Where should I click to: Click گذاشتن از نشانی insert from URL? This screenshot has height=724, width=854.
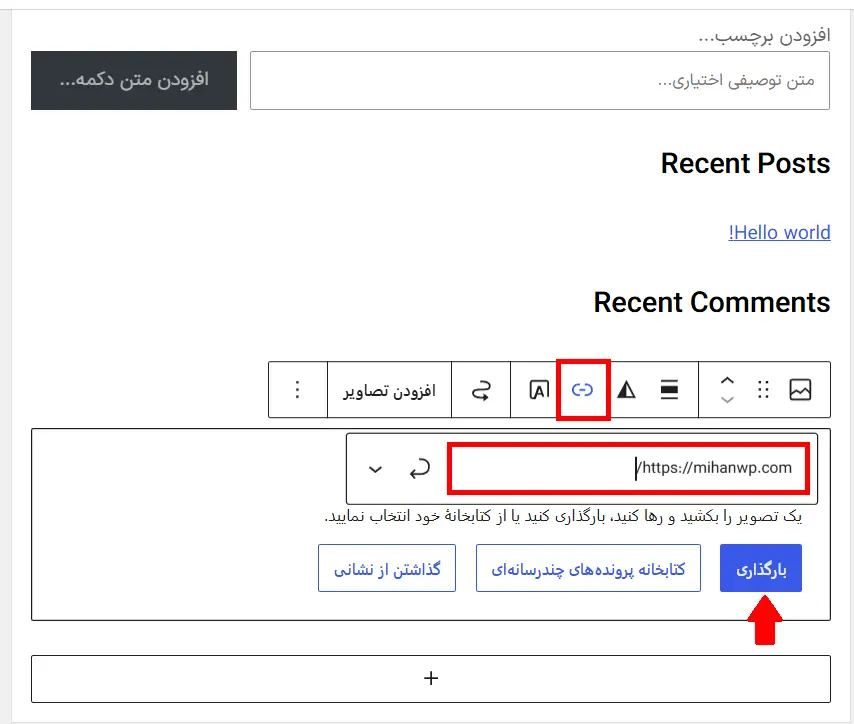pyautogui.click(x=387, y=568)
